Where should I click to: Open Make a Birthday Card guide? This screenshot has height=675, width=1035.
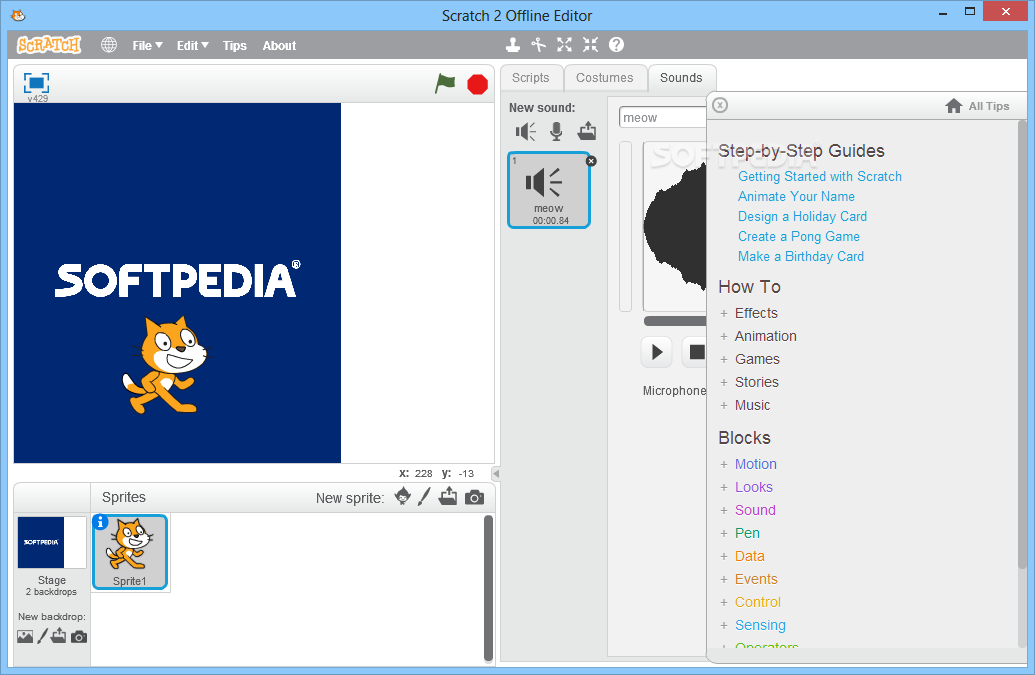click(x=801, y=256)
